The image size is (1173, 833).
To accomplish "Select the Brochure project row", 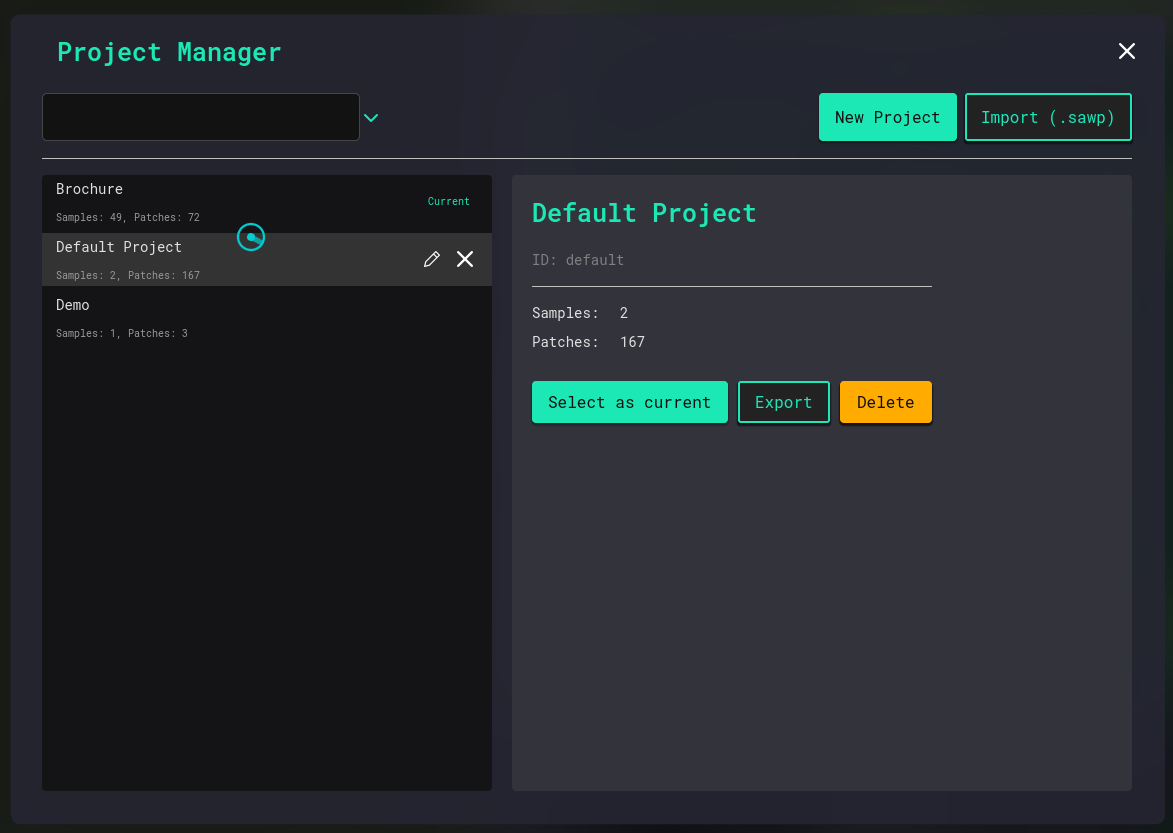I will (267, 203).
